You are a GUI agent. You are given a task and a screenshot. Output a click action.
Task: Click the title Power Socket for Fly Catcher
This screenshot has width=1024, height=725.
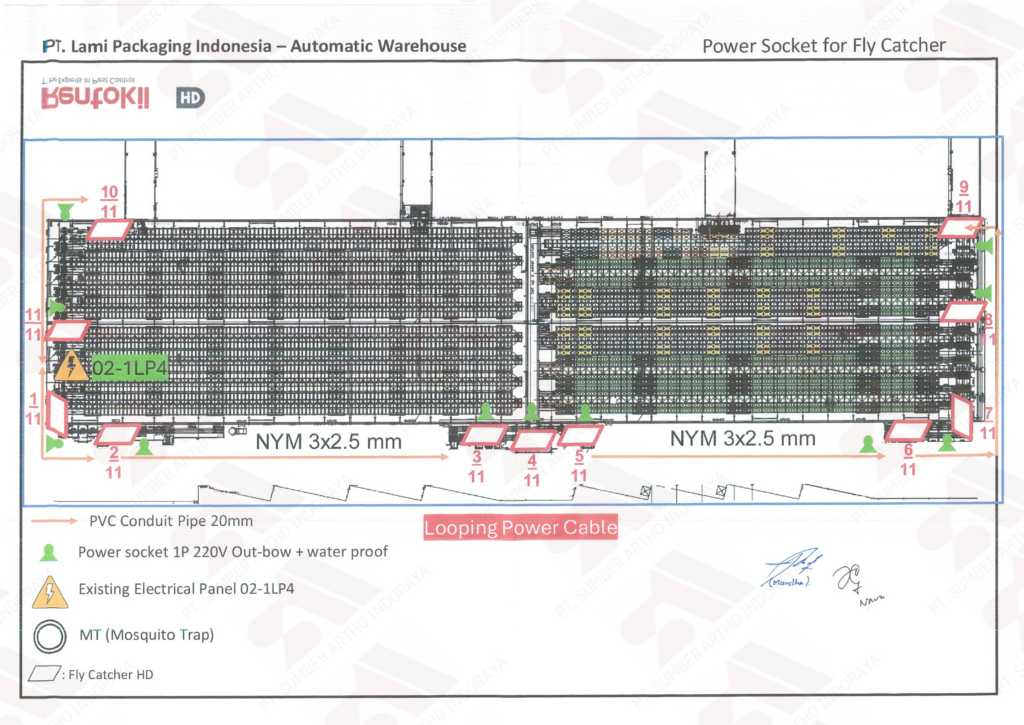824,45
